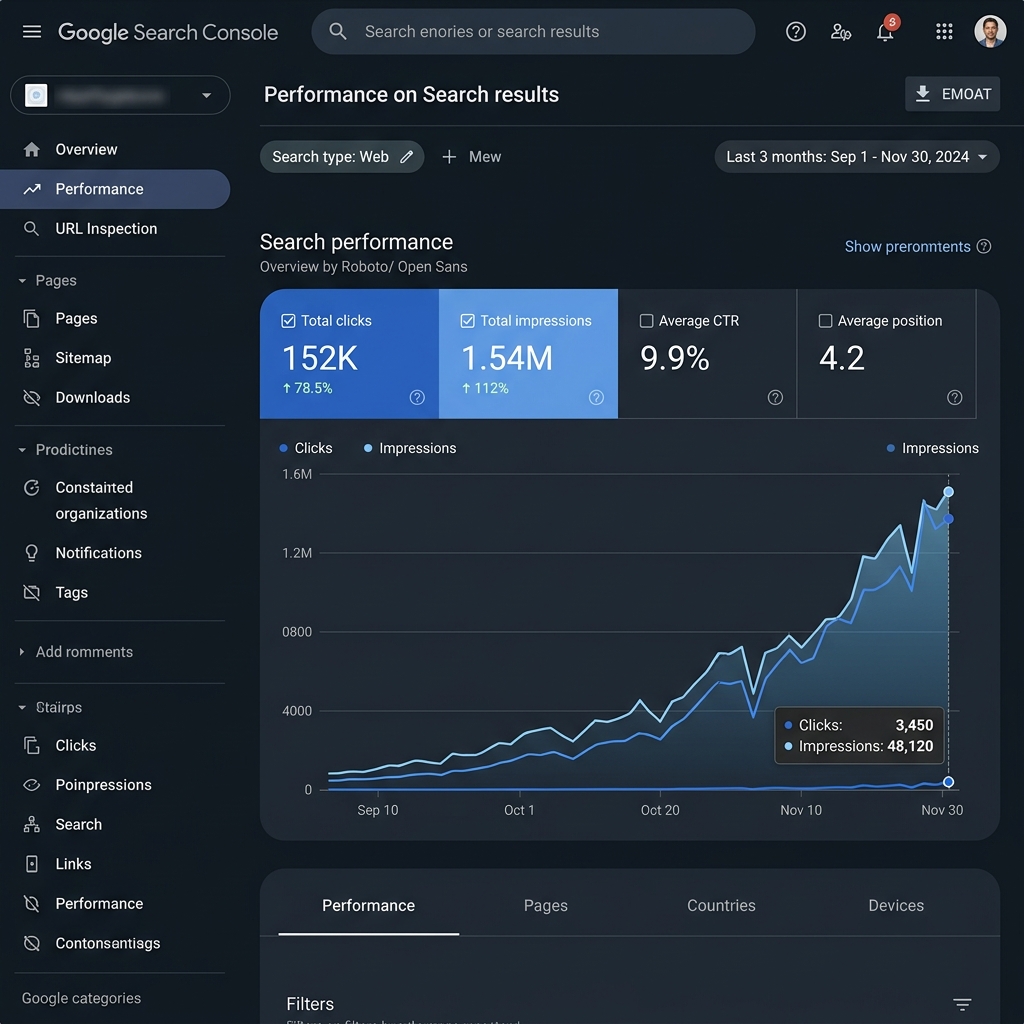The height and width of the screenshot is (1024, 1024).
Task: Click help icon in Average position card
Action: (x=955, y=398)
